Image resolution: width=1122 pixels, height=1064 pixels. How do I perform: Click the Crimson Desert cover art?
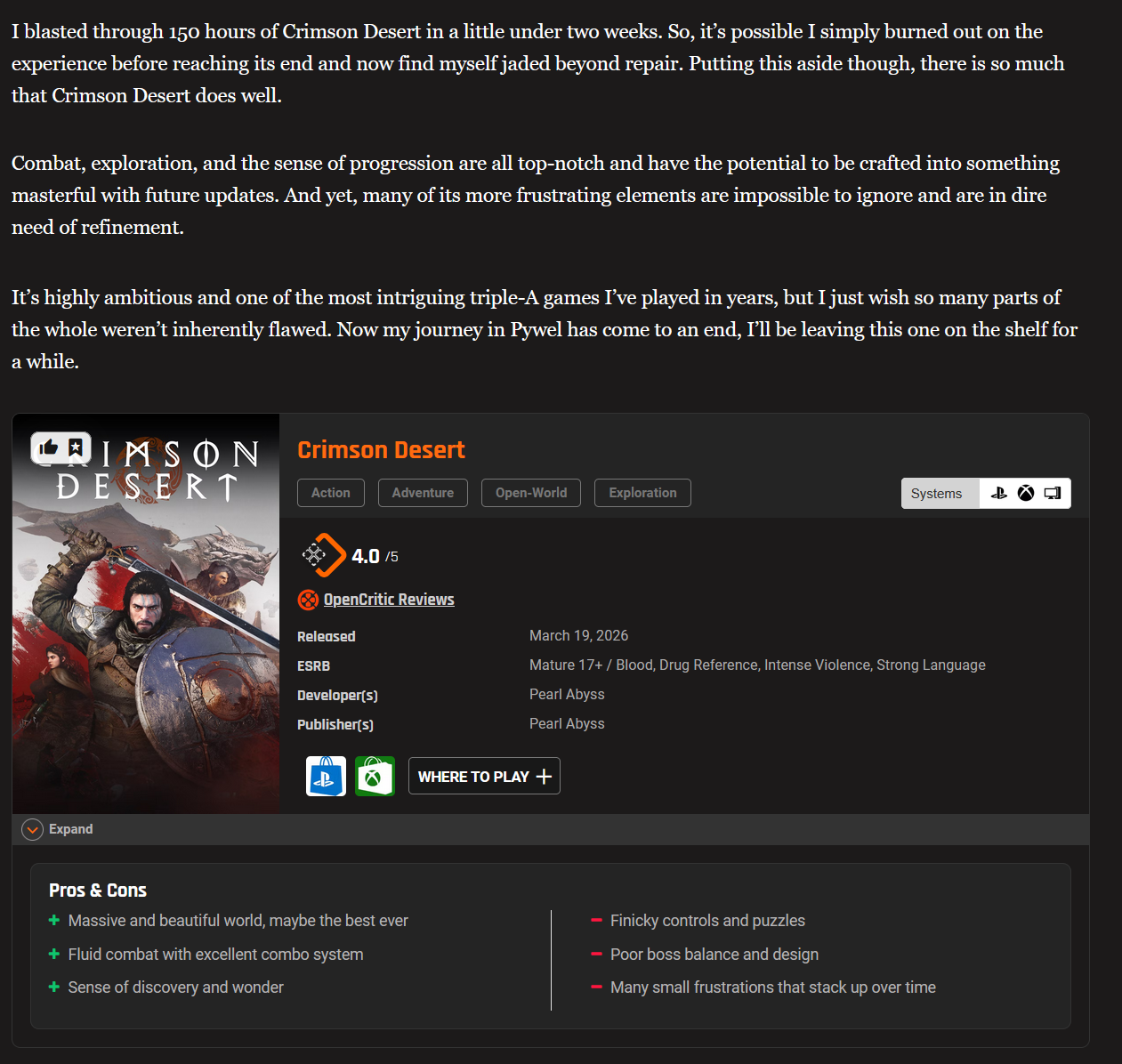point(146,614)
